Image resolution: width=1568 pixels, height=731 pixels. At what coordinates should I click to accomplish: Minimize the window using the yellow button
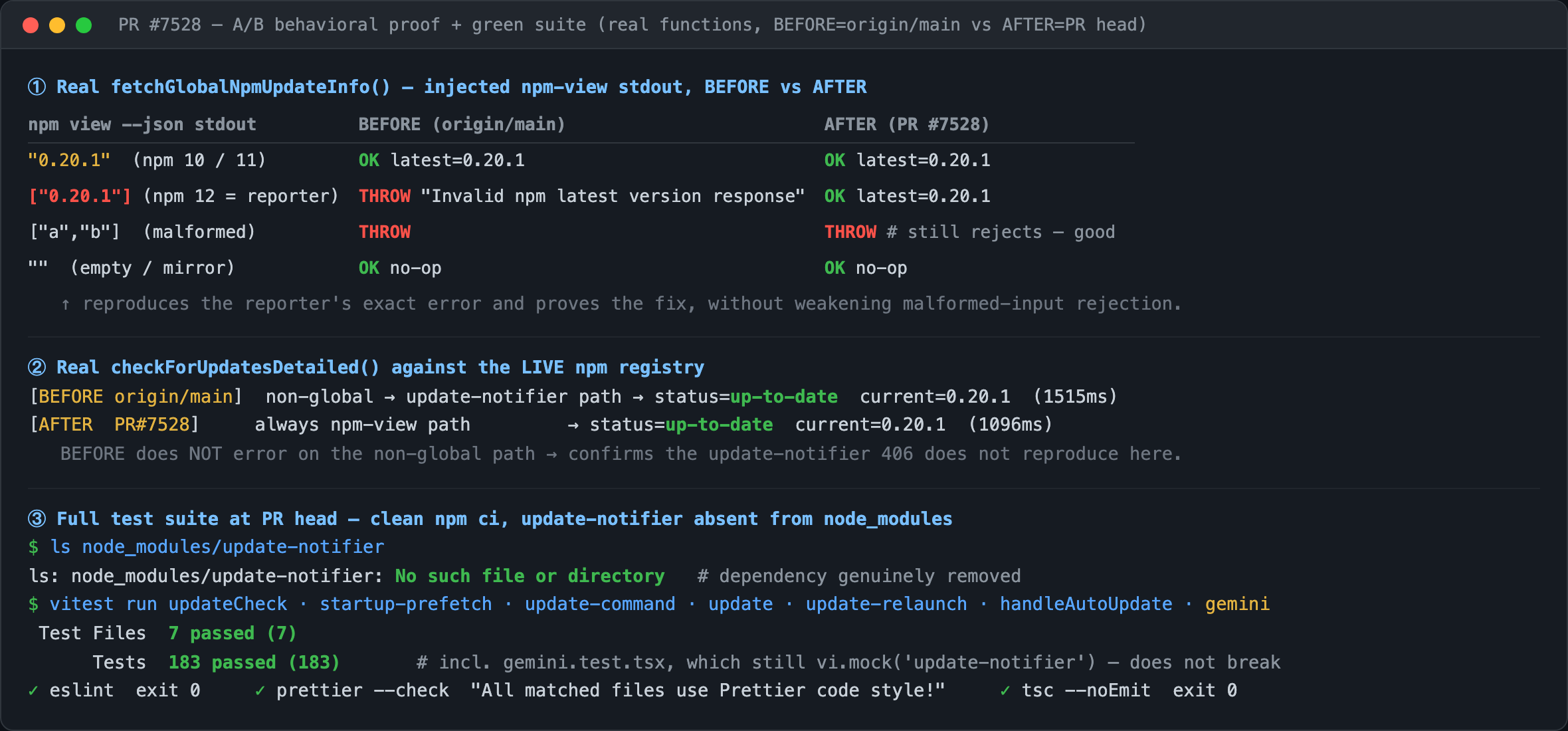tap(57, 25)
